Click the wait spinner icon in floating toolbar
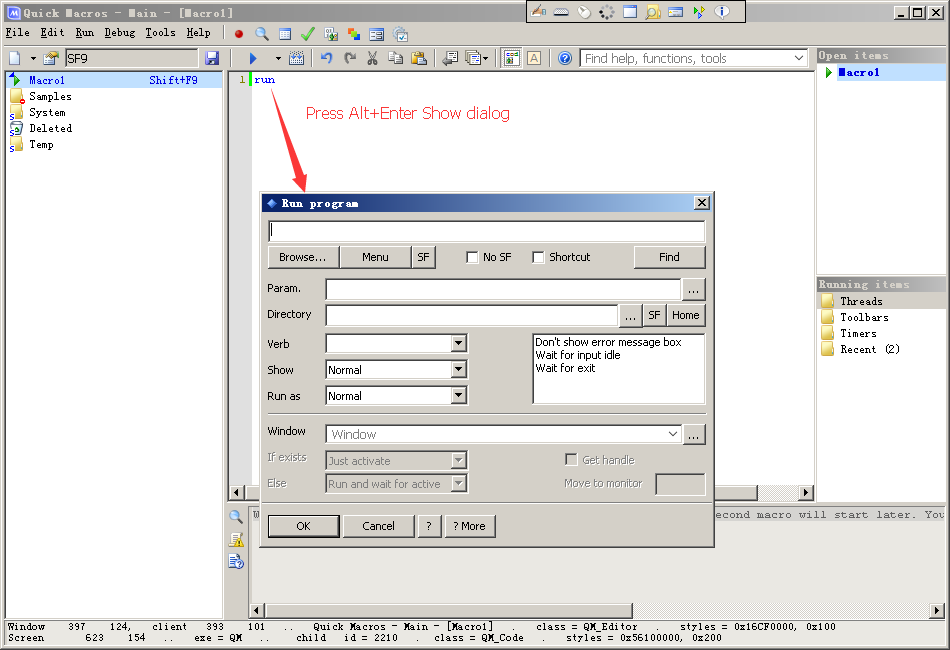Image resolution: width=950 pixels, height=650 pixels. [606, 12]
